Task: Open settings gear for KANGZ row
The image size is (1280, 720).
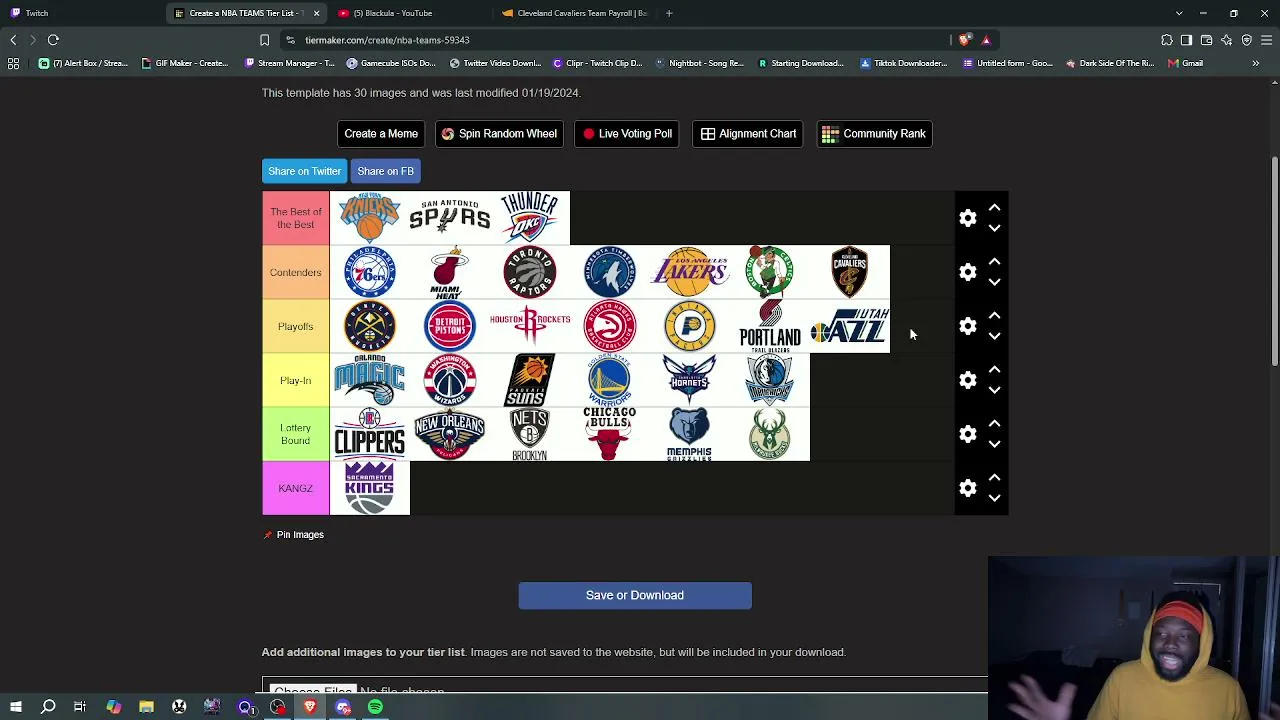Action: click(968, 488)
